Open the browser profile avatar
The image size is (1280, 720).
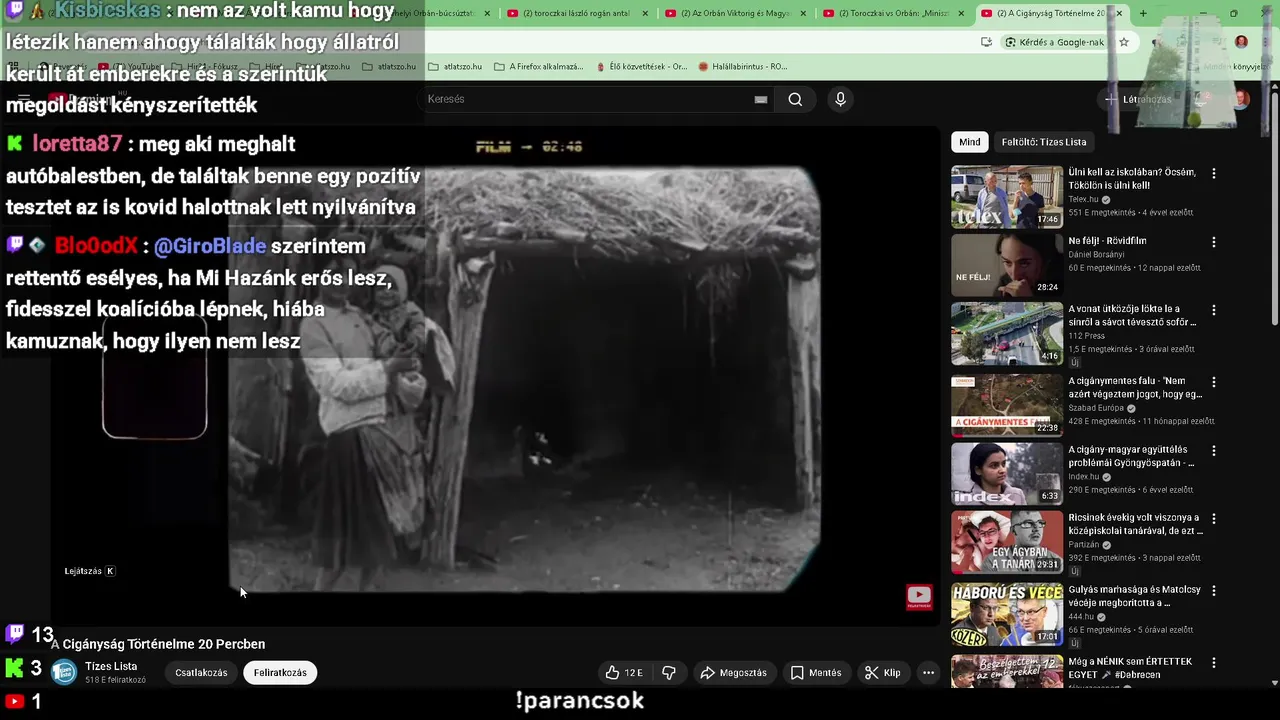click(1241, 42)
